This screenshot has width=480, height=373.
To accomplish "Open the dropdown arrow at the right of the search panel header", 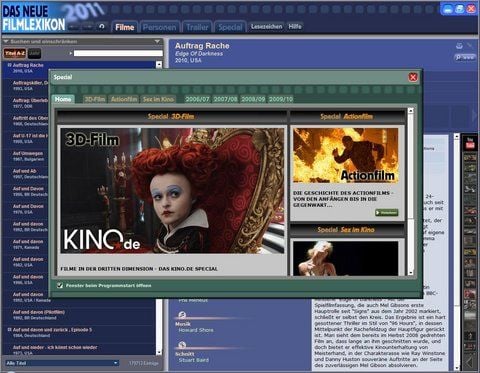I will [x=157, y=42].
